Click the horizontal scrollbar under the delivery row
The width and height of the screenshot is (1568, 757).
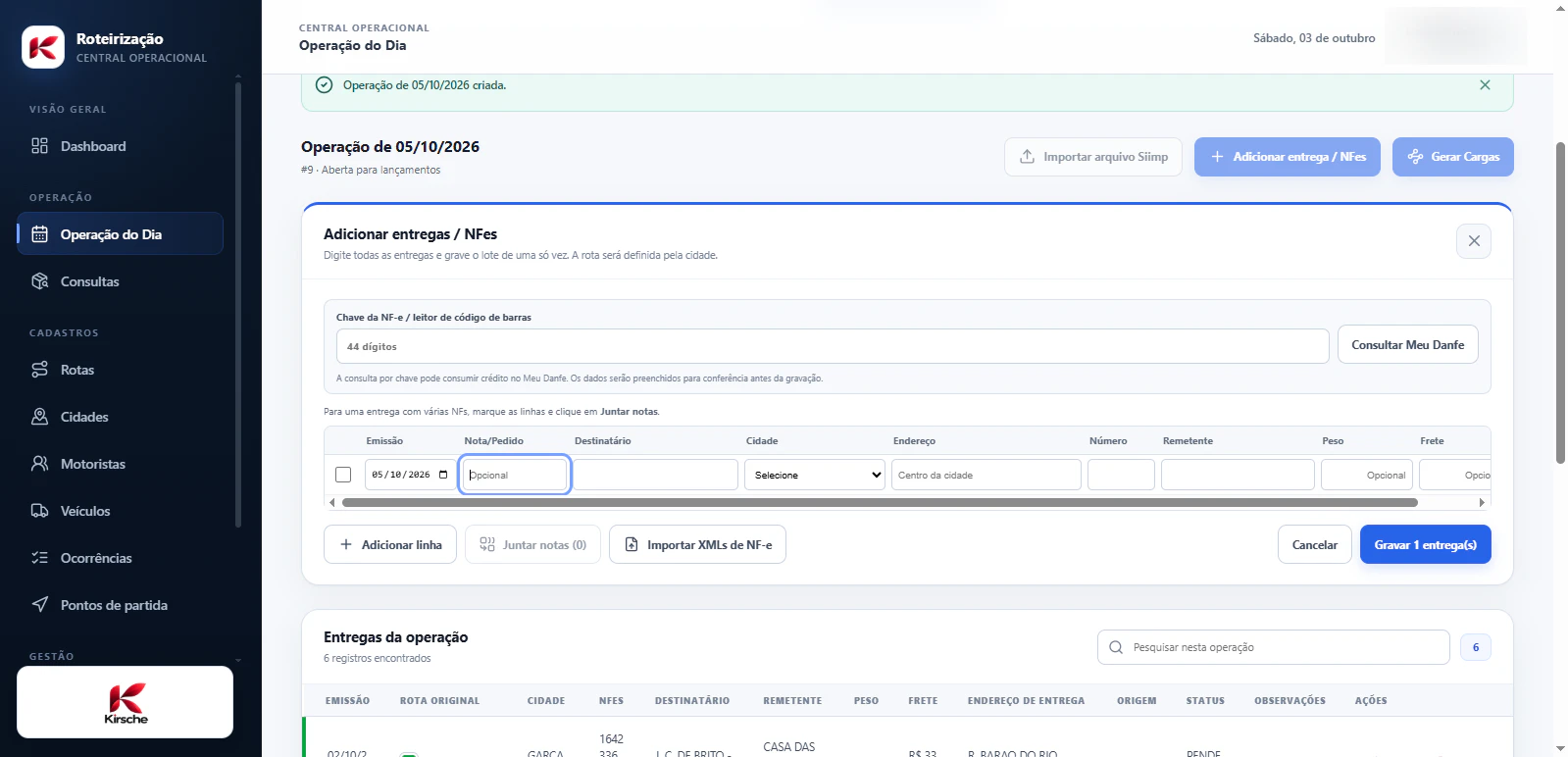click(880, 502)
